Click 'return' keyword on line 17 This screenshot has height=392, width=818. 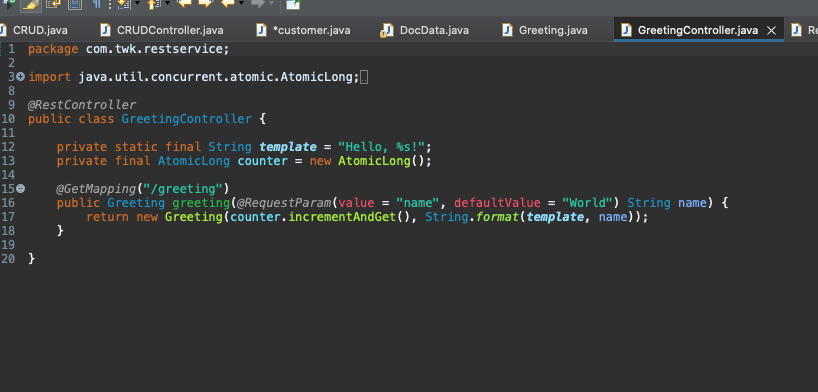107,217
